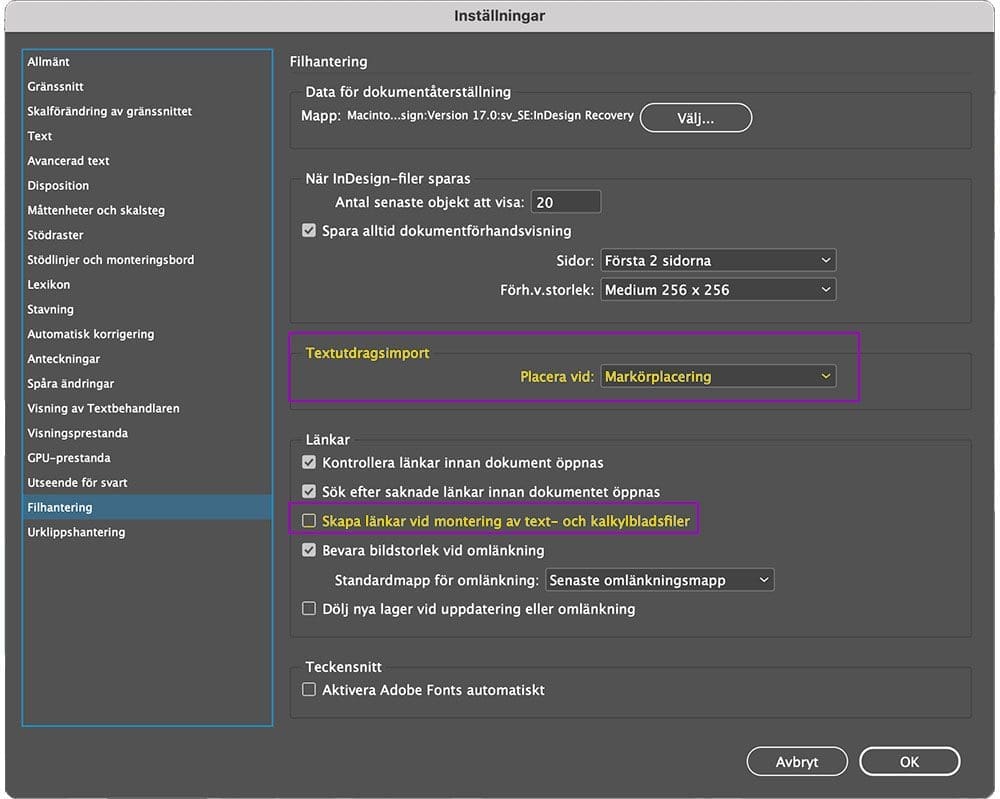Enable Aktivera Adobe Fonts automatiskt
1000x799 pixels.
(x=309, y=689)
